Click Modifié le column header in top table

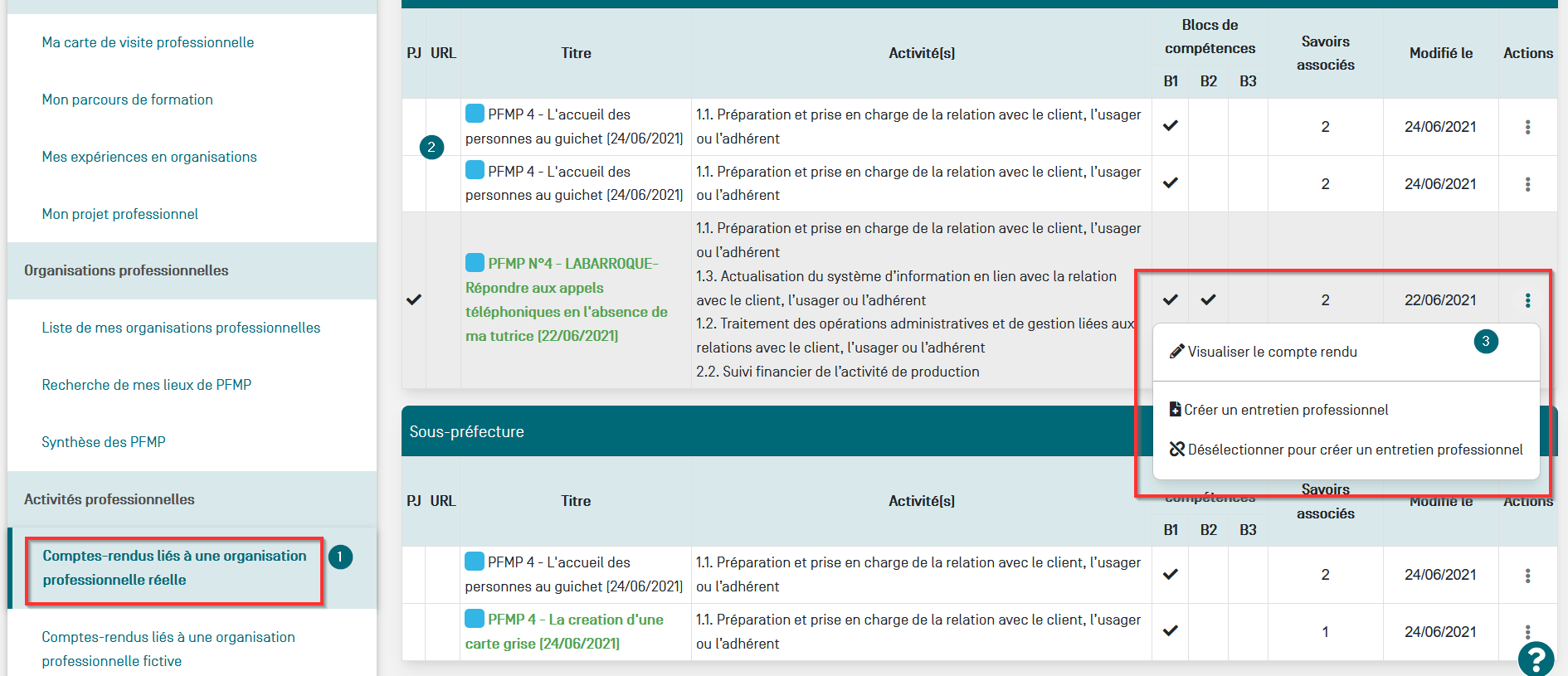(1440, 53)
